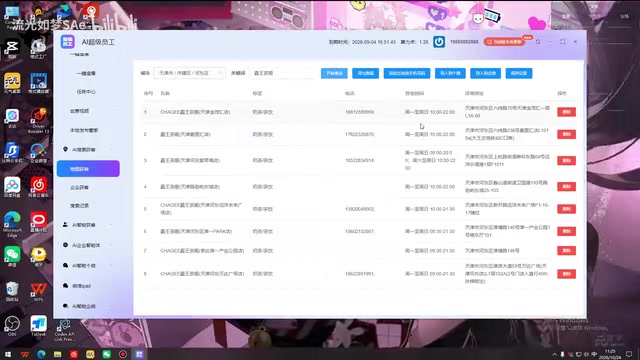The image size is (640, 360).
Task: Click the notification icon in system tray
Action: point(629,354)
